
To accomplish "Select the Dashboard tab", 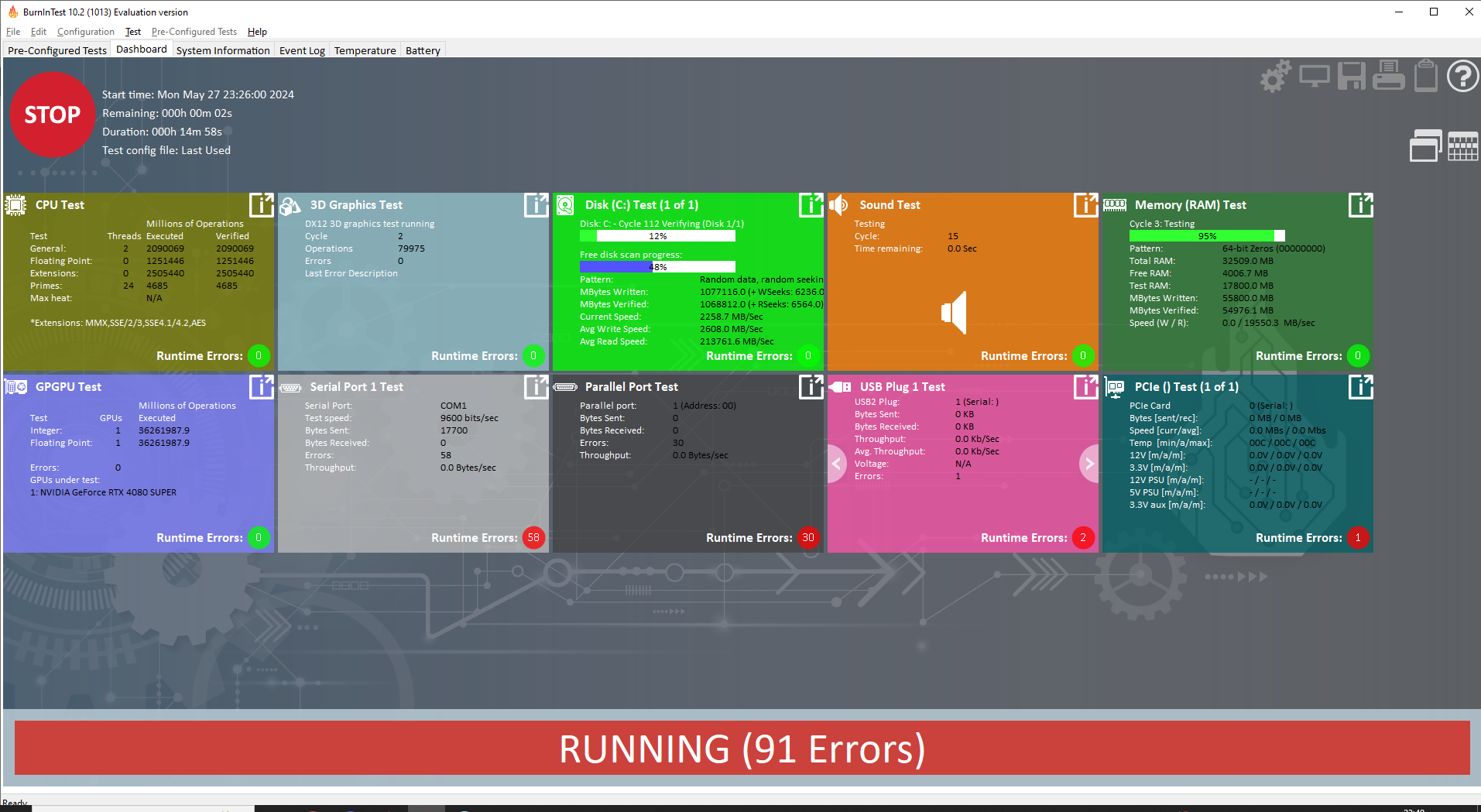I will click(142, 50).
